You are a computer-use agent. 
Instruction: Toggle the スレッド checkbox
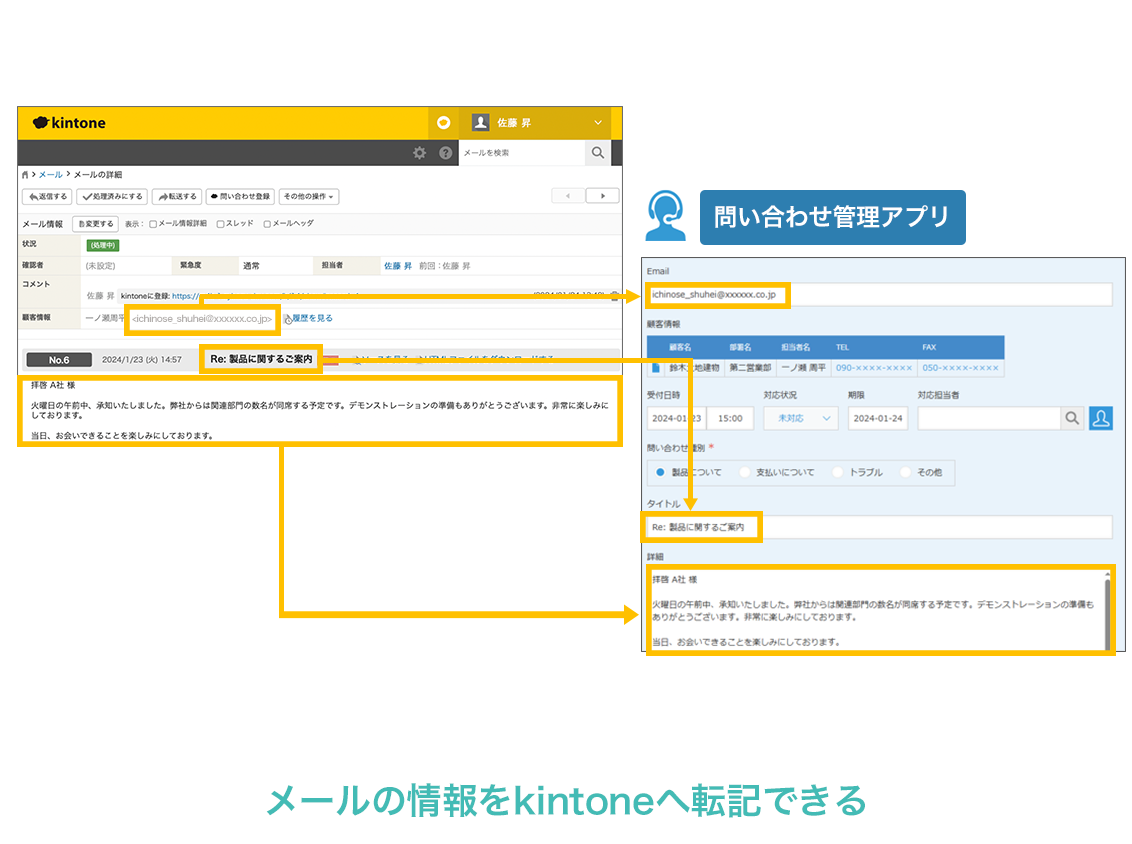click(x=220, y=224)
